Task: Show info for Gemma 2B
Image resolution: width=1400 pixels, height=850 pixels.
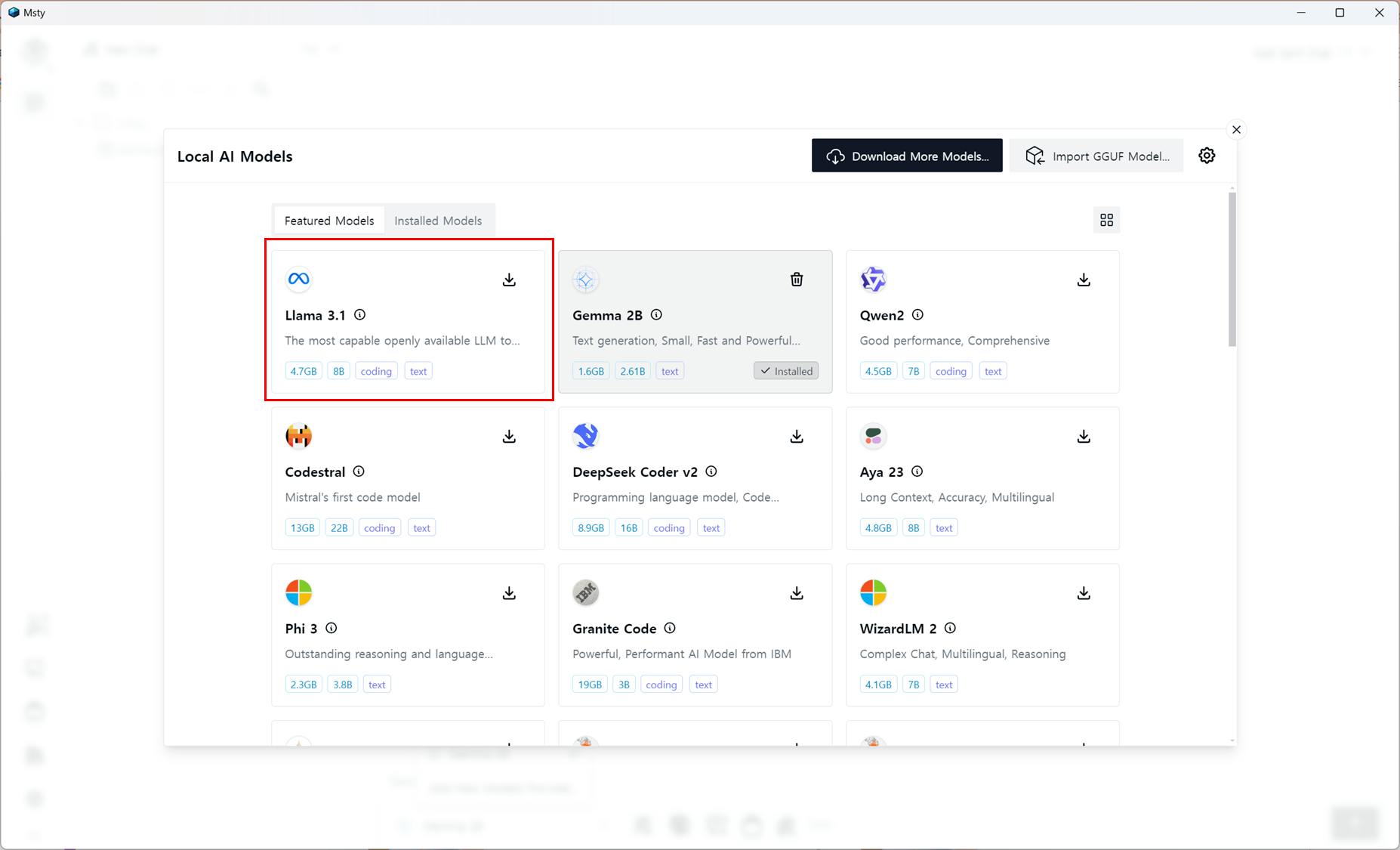Action: point(656,315)
